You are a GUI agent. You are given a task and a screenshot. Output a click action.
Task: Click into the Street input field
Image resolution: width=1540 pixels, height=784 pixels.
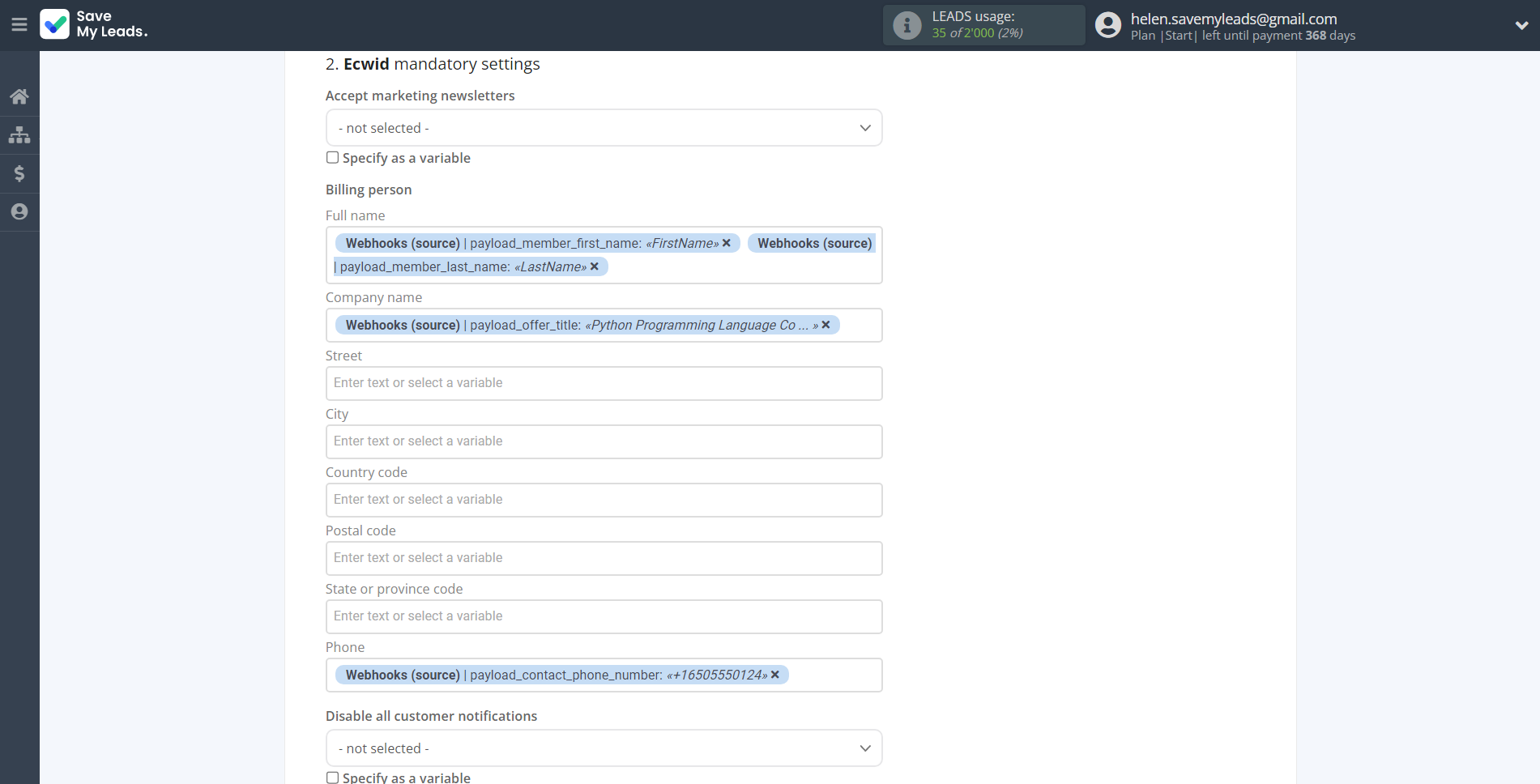[604, 383]
